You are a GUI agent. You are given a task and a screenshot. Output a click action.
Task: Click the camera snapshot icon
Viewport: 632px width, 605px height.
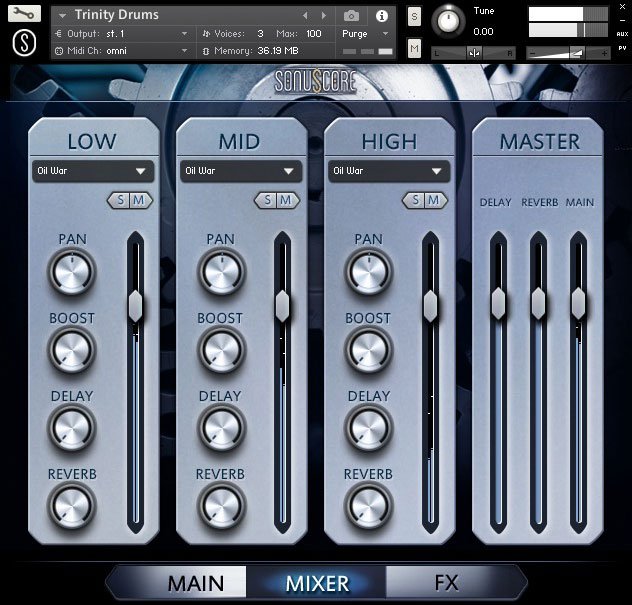[x=351, y=16]
